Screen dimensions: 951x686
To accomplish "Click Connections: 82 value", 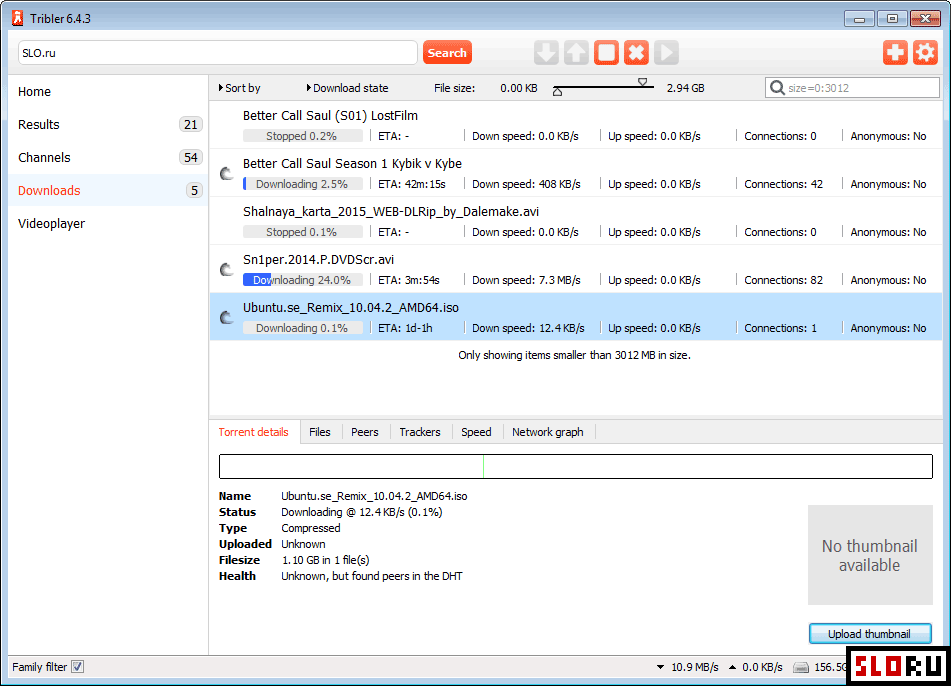I will [x=783, y=280].
